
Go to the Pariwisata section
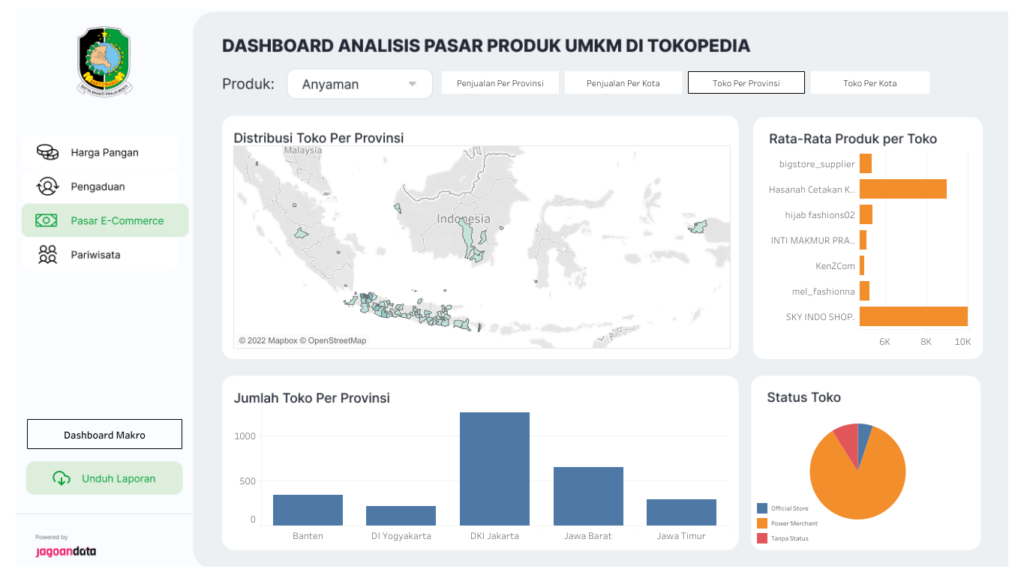tap(100, 254)
